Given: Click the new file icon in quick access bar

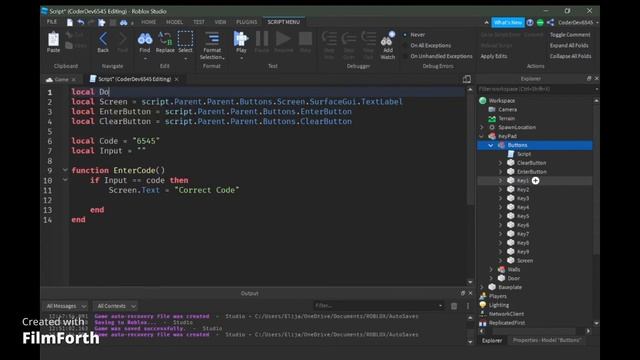Looking at the screenshot, I should pyautogui.click(x=70, y=22).
